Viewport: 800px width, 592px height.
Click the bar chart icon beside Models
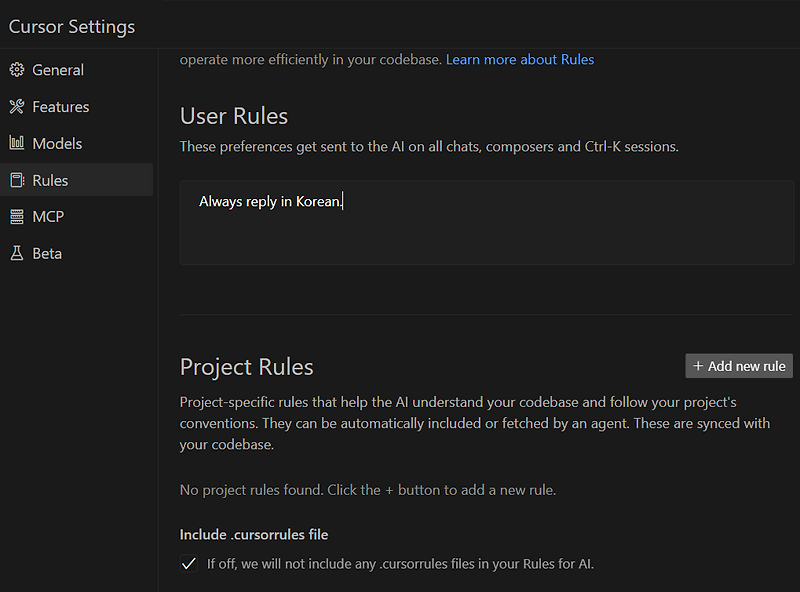click(16, 144)
